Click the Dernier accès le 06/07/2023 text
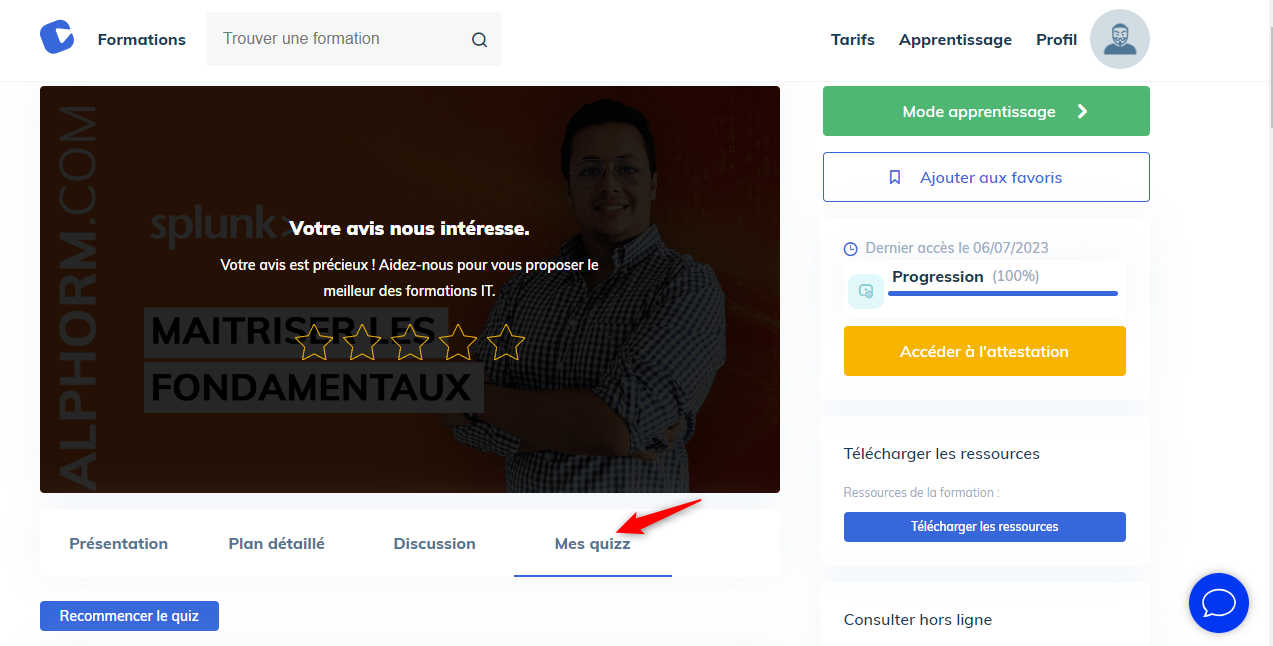This screenshot has width=1273, height=646. (x=957, y=248)
